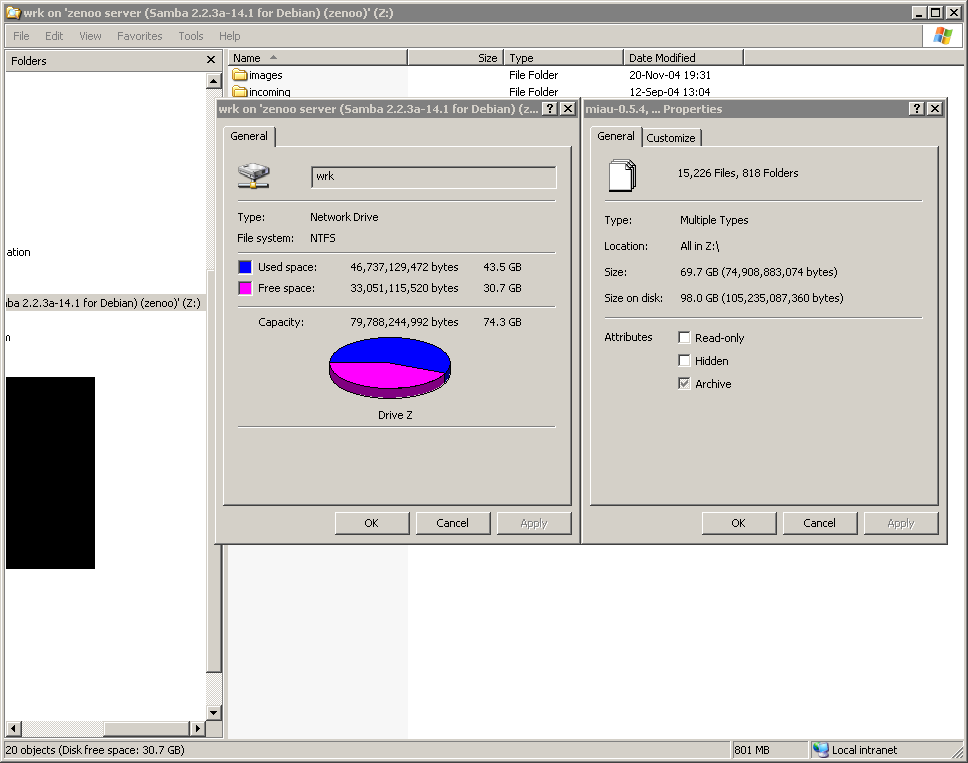Click the multiple files icon
Screen dimensions: 968x763
pos(621,175)
